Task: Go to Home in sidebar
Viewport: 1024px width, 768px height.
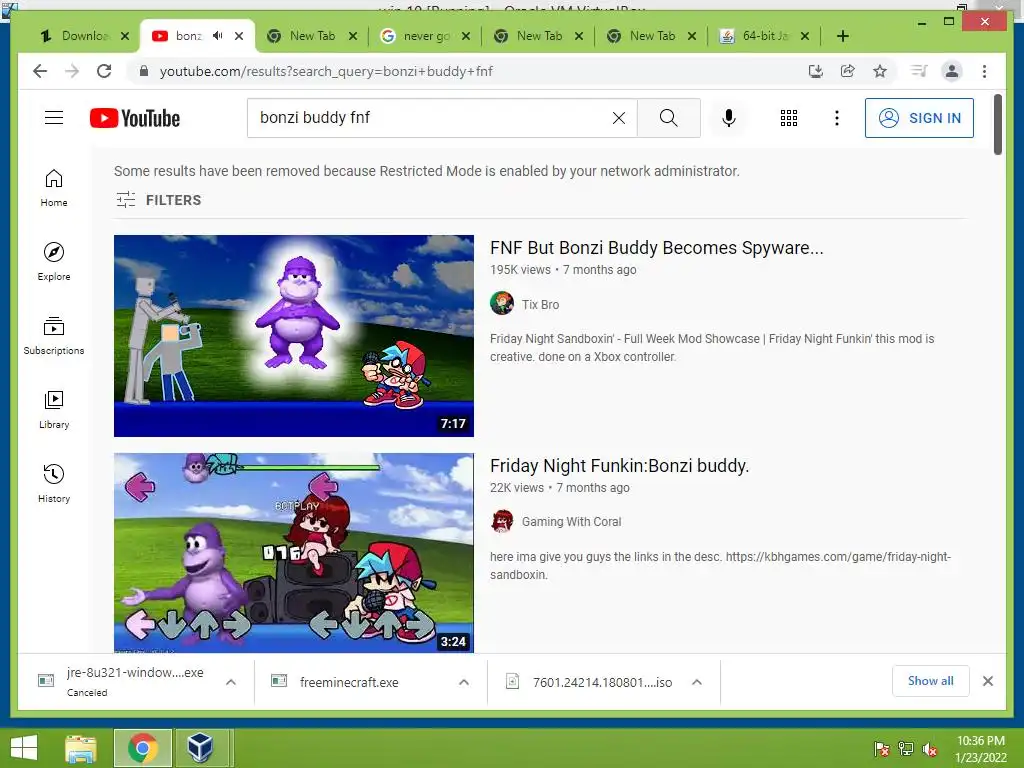Action: (x=54, y=188)
